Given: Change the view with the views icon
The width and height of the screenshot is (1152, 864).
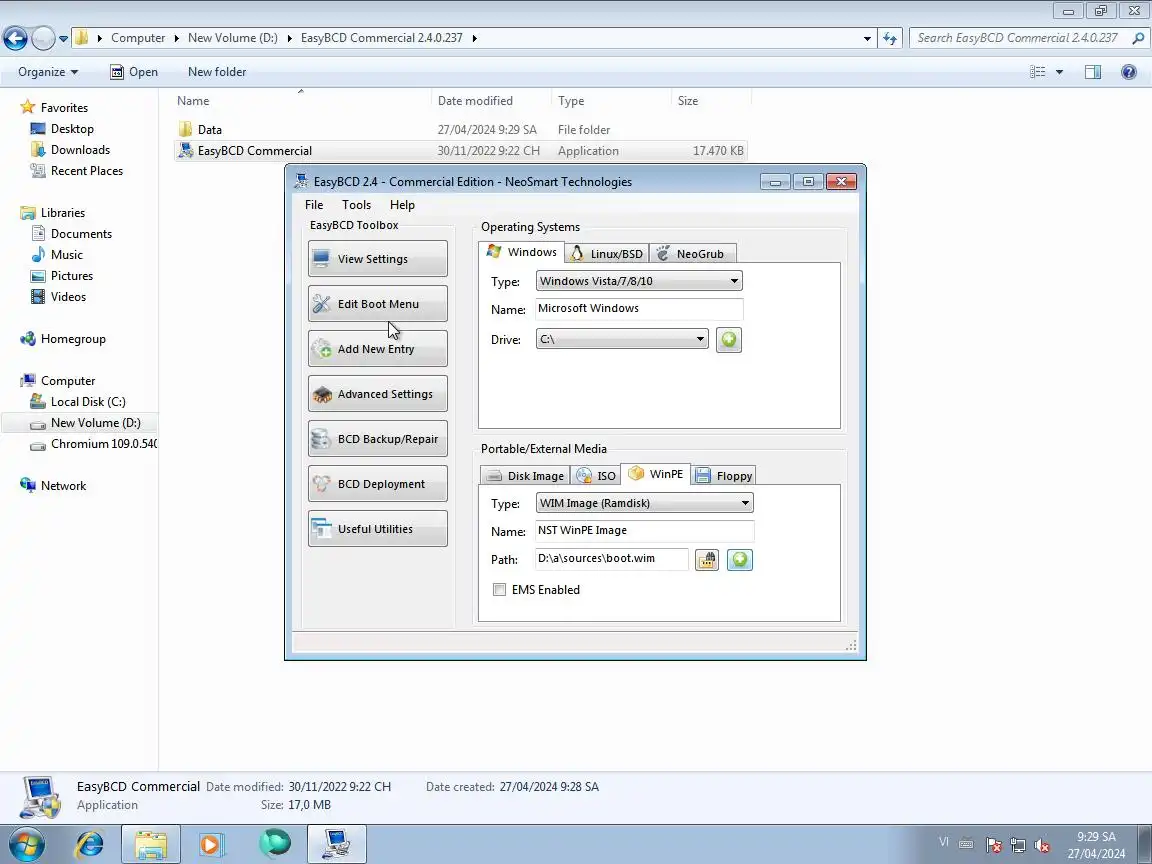Looking at the screenshot, I should (1037, 72).
